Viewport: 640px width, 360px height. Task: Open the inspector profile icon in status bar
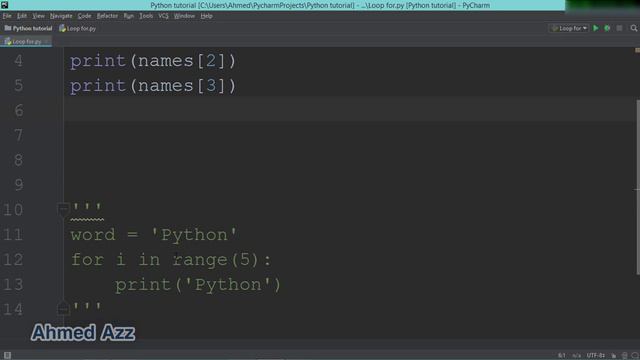click(x=624, y=356)
